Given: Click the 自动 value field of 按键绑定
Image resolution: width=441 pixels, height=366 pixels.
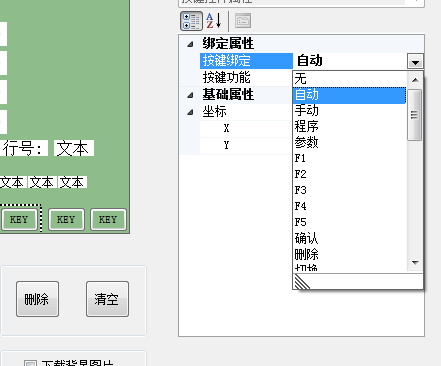Looking at the screenshot, I should click(350, 61).
